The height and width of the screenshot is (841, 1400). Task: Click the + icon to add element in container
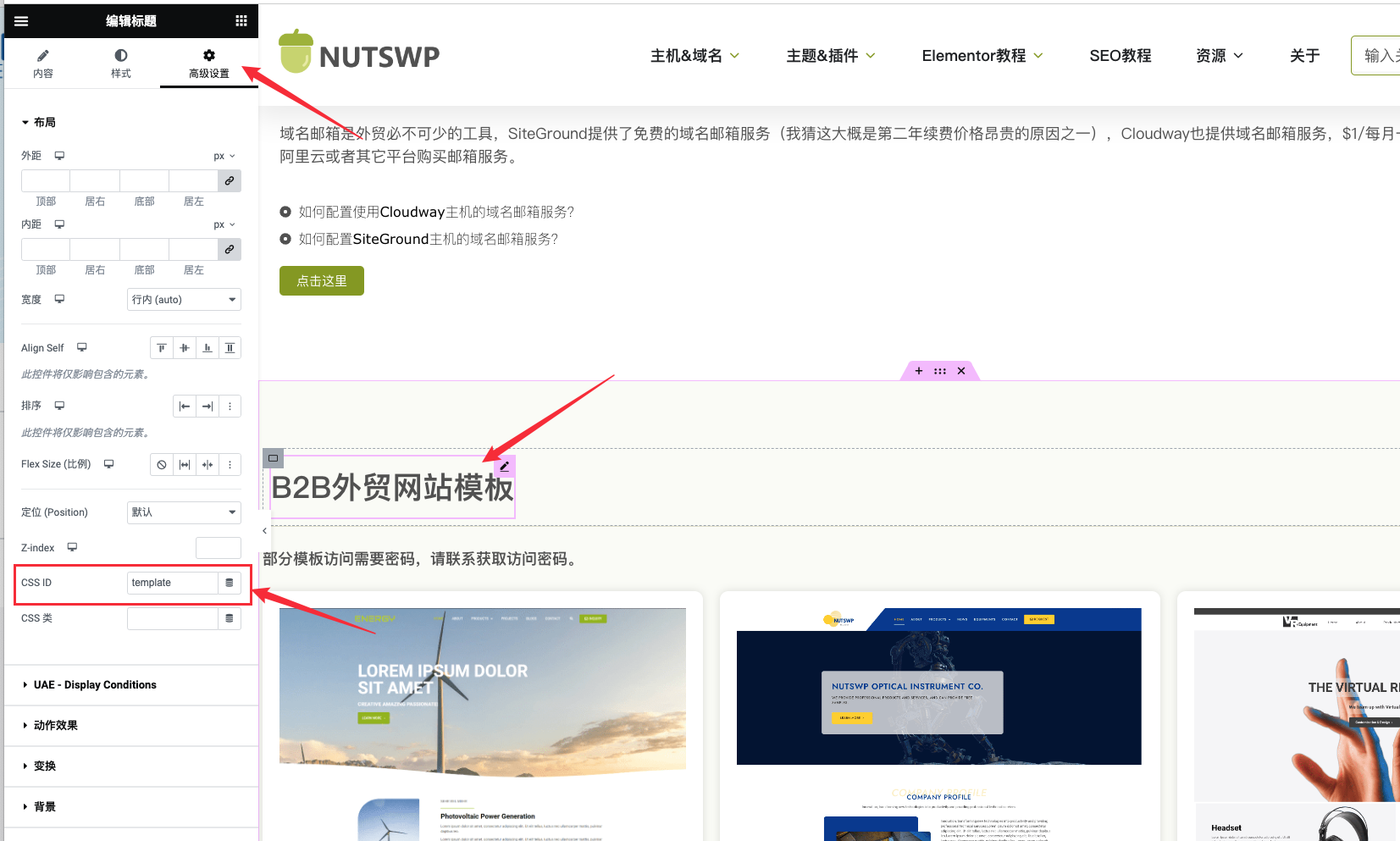pos(918,371)
